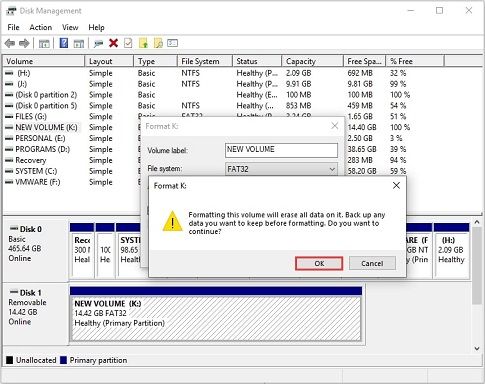Click the blue Primary partition legend swatch
The height and width of the screenshot is (384, 485).
pos(63,360)
